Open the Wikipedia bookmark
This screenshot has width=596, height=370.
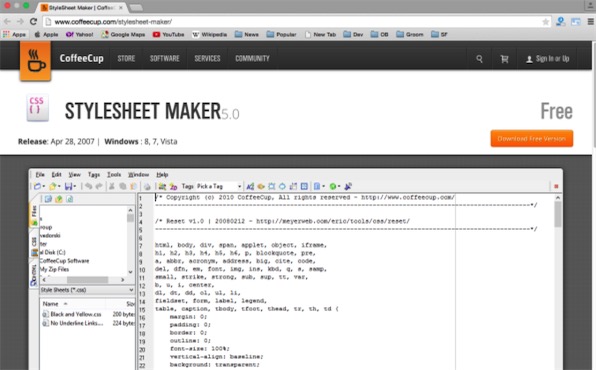(x=209, y=34)
